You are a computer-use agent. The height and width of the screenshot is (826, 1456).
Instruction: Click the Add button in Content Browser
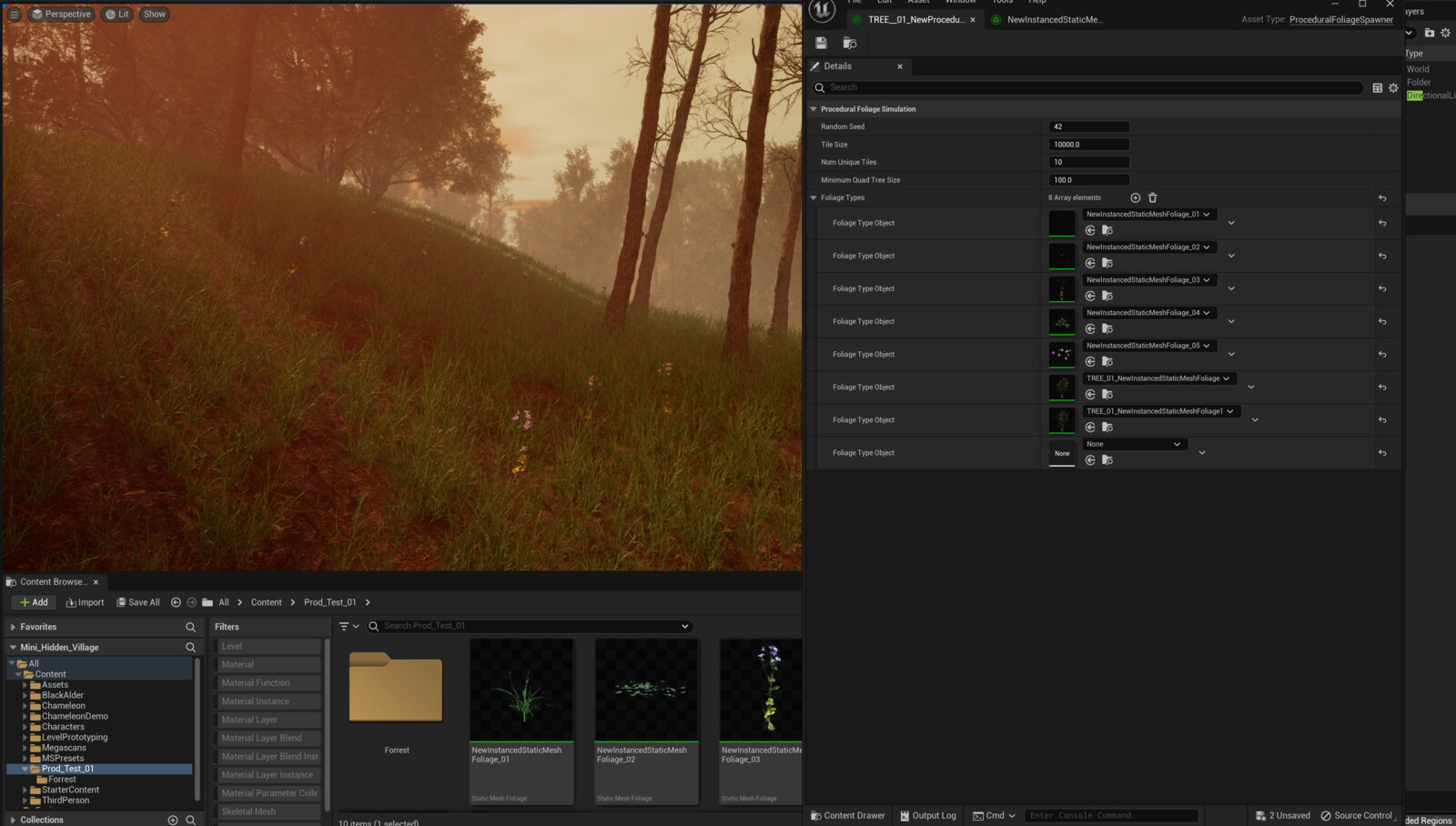point(34,602)
